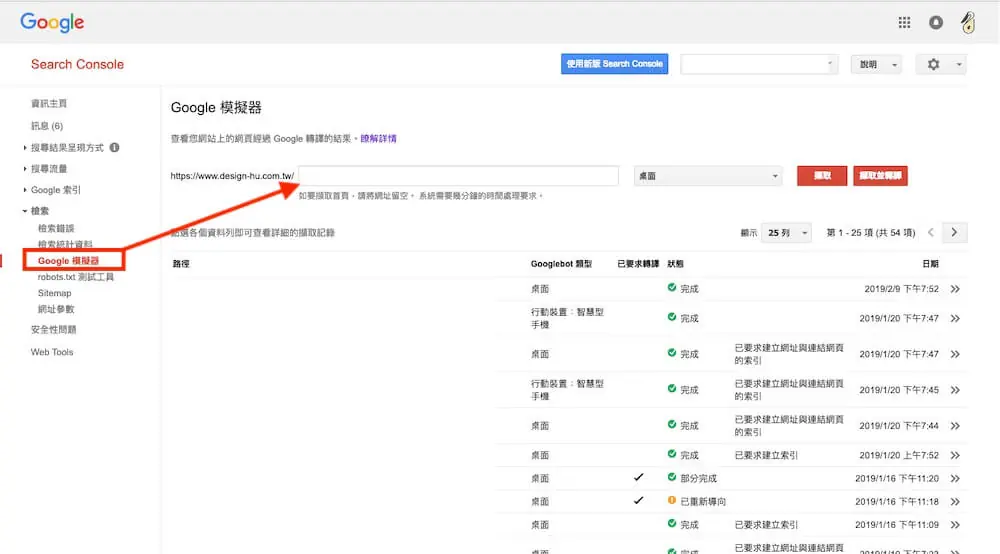1000x554 pixels.
Task: Open details arrow for 2019/1/20 上午7:52 row
Action: (x=955, y=455)
